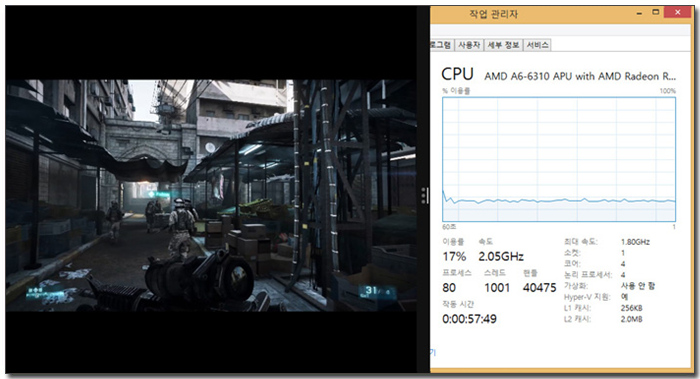The width and height of the screenshot is (700, 379).
Task: Maximize the 작업 관리자 window
Action: coord(655,12)
